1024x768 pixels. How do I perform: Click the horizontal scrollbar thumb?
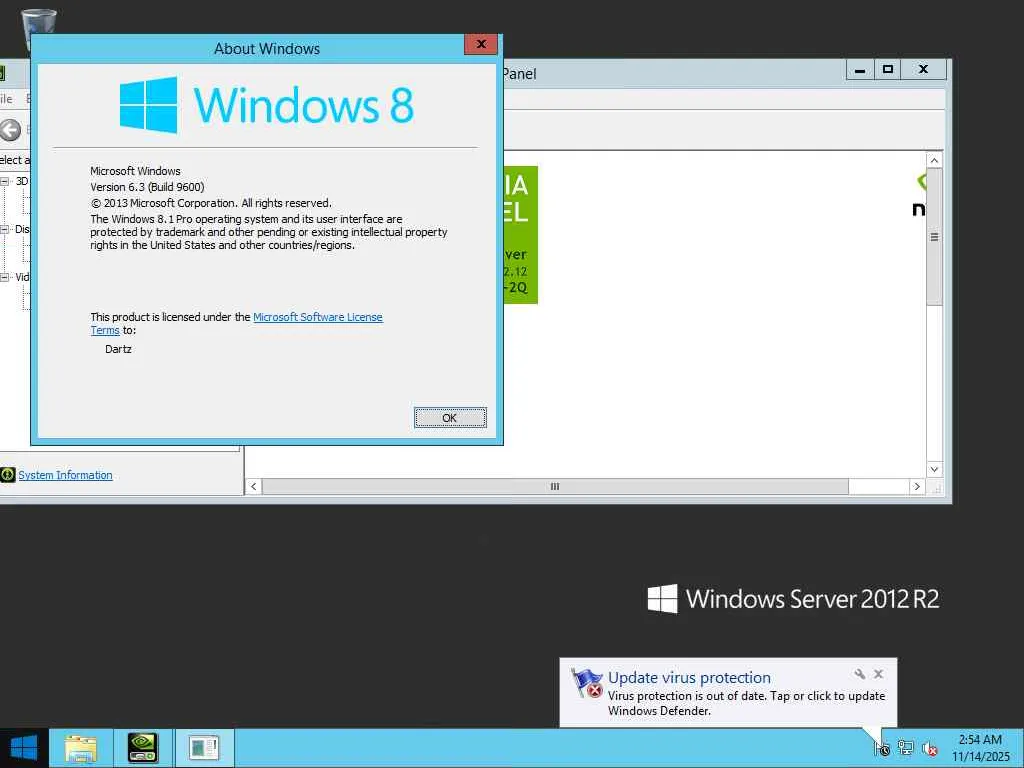point(555,487)
